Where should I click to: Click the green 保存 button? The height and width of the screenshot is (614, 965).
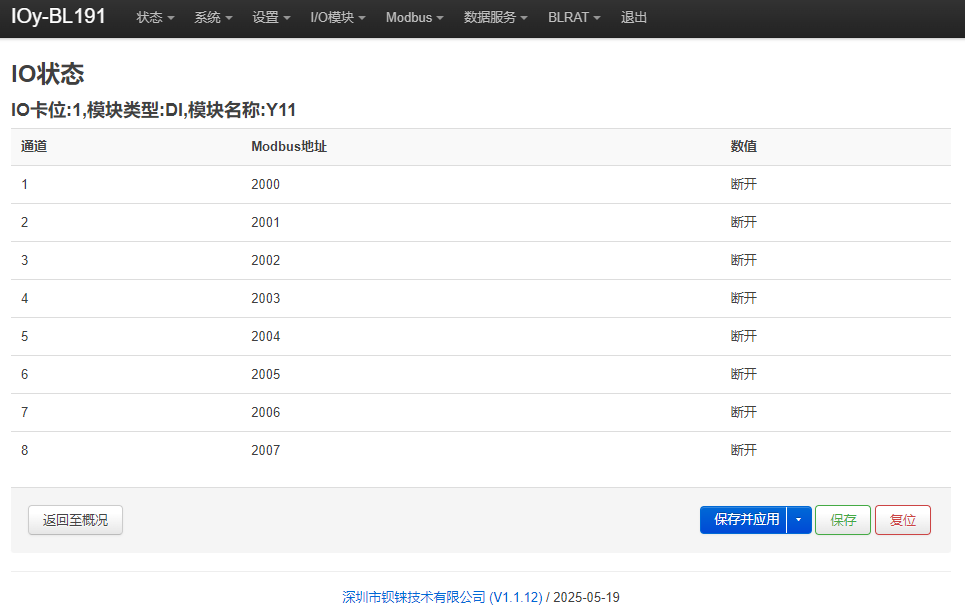[843, 520]
